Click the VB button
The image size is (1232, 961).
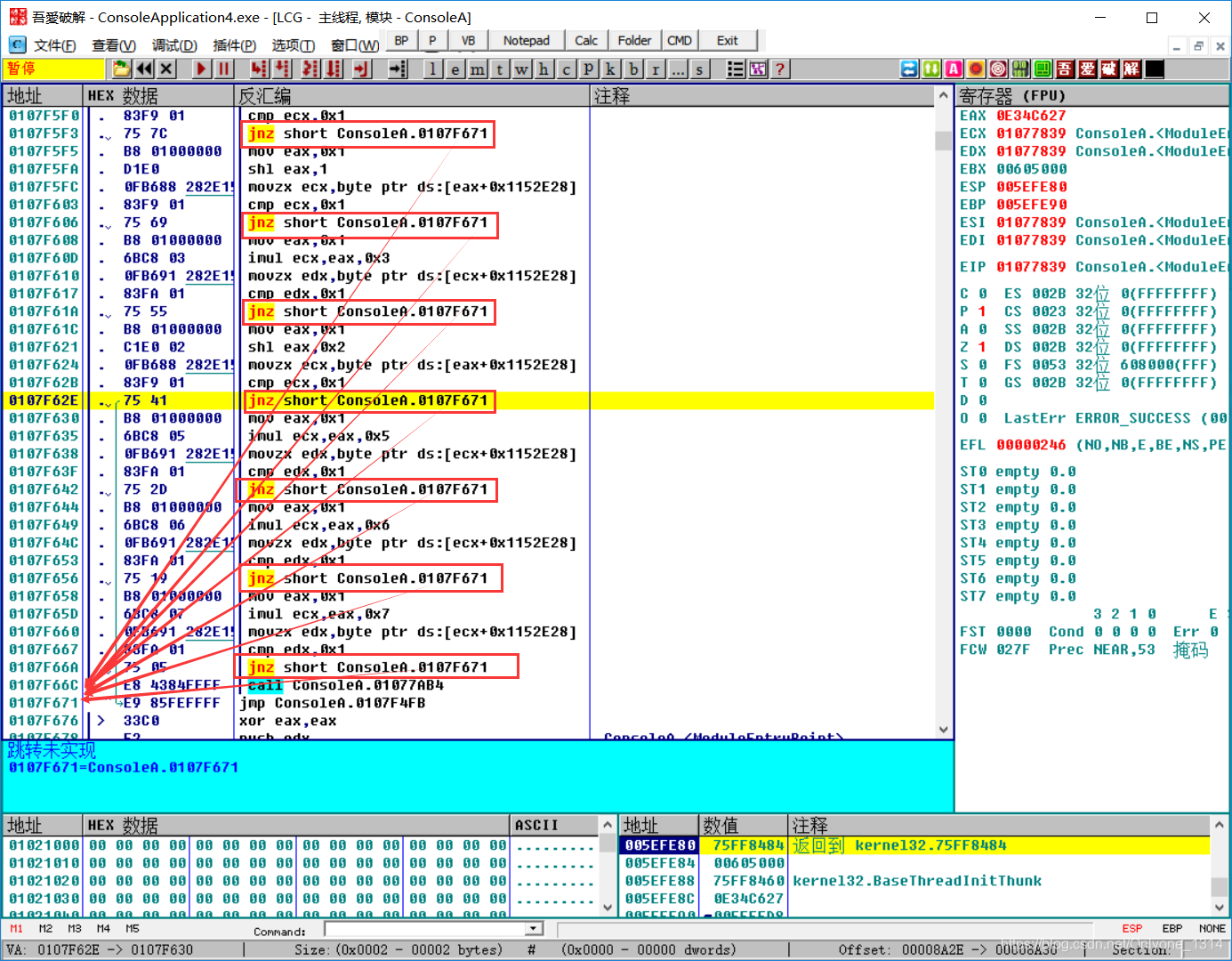coord(468,40)
